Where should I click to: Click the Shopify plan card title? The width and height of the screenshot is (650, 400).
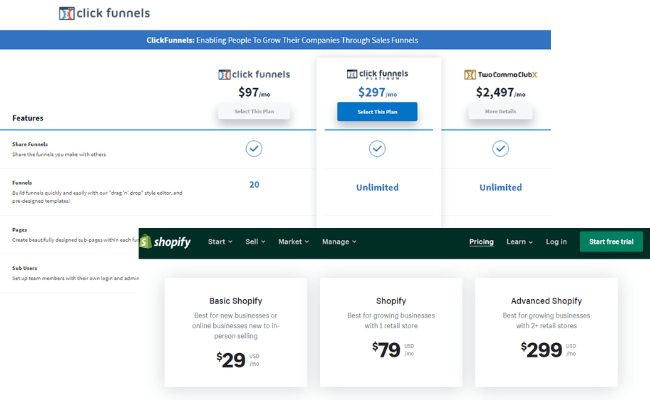coord(391,301)
